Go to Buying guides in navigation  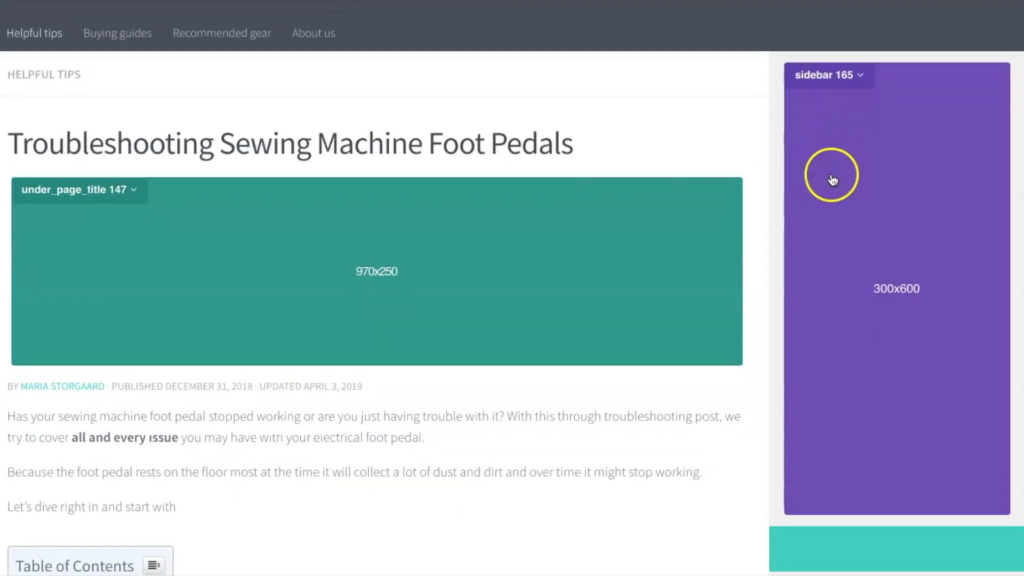tap(118, 33)
